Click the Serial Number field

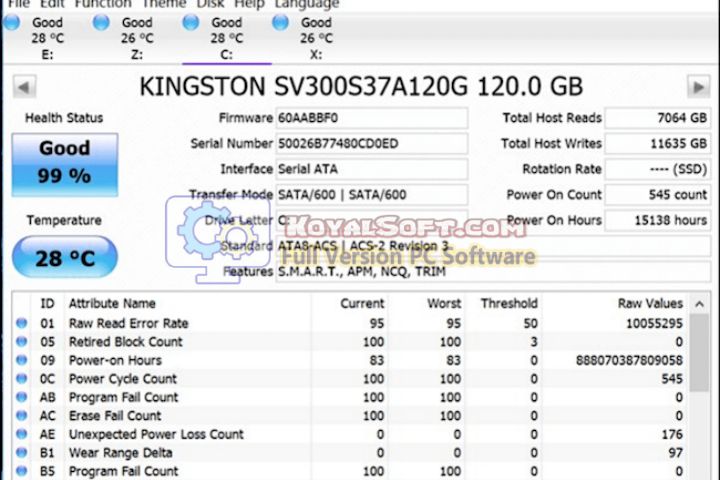point(371,144)
